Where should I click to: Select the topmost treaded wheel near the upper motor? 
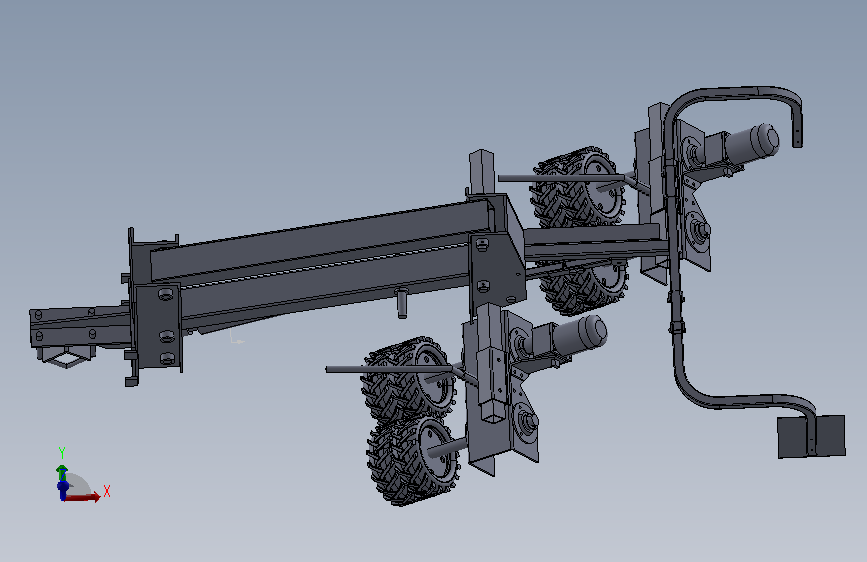tap(578, 187)
